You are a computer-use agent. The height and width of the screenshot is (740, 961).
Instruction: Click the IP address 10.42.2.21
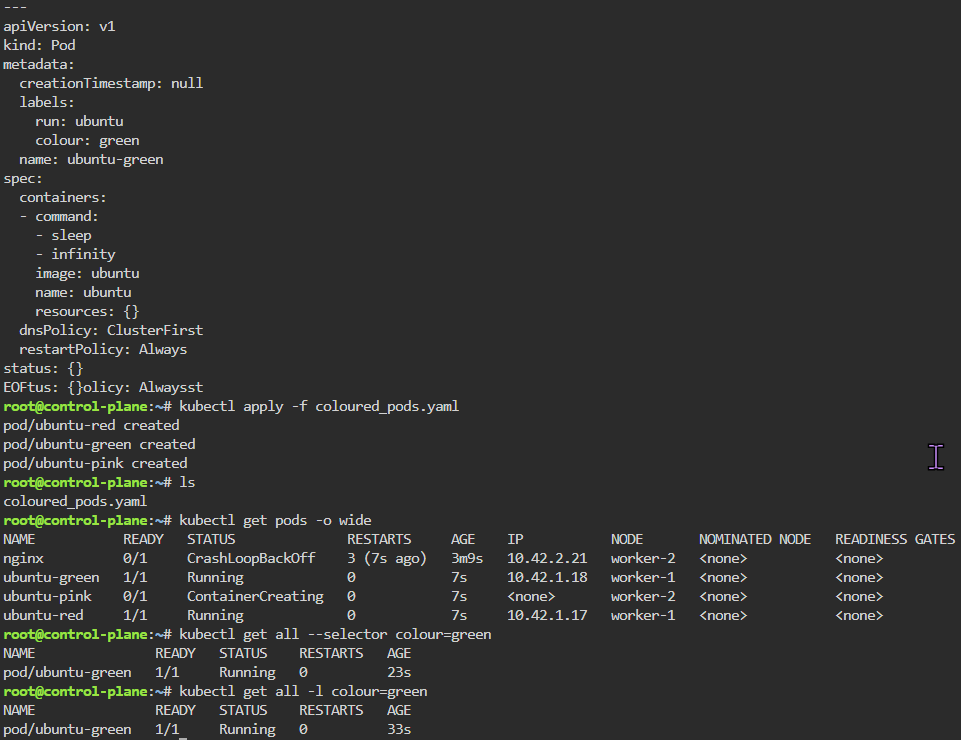point(547,558)
